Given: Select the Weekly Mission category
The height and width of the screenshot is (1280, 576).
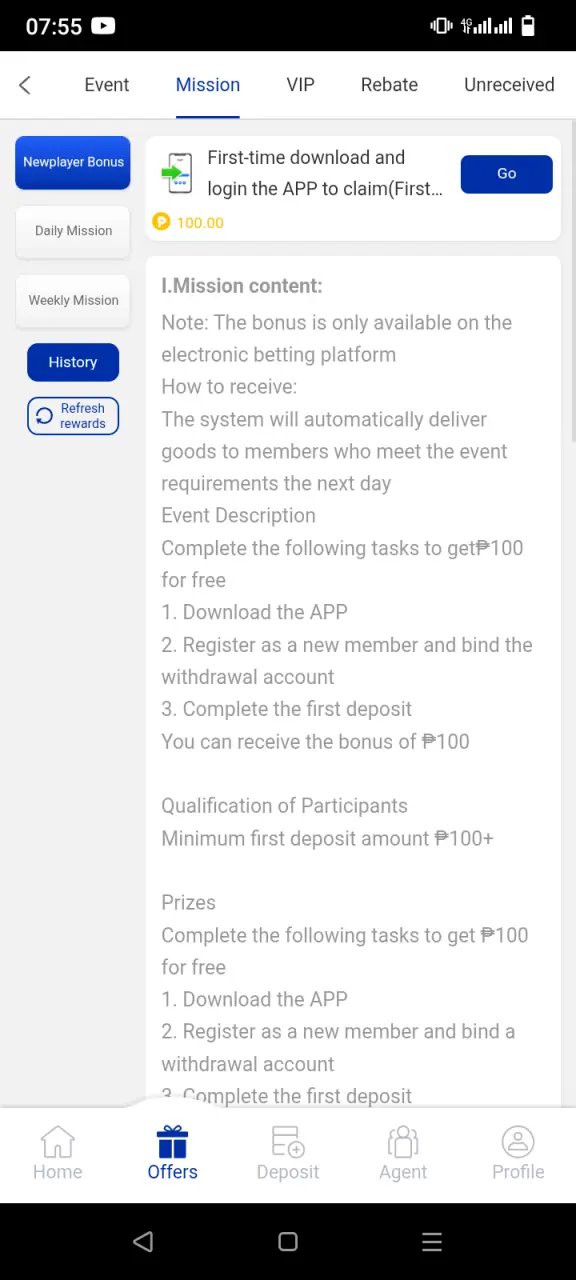Looking at the screenshot, I should [73, 300].
